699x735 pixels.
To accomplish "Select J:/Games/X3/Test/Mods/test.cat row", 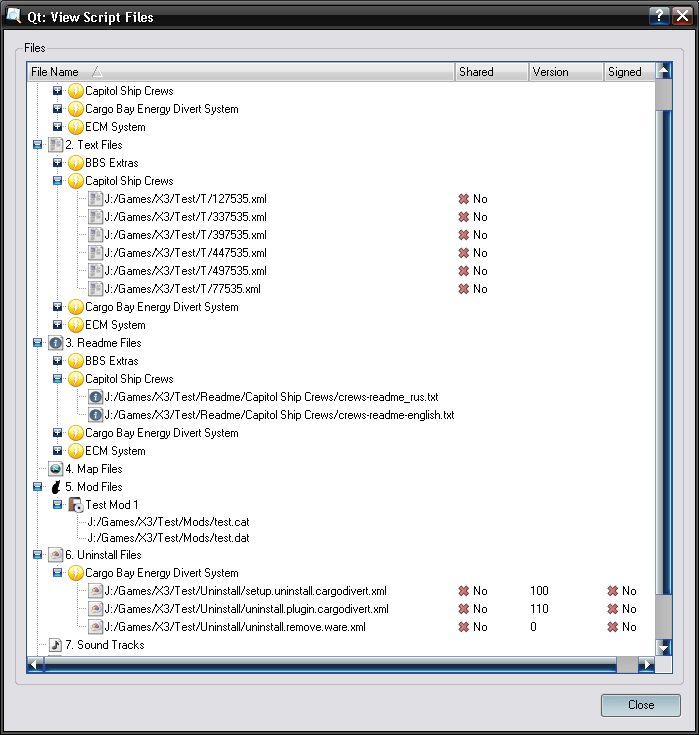I will (x=168, y=522).
